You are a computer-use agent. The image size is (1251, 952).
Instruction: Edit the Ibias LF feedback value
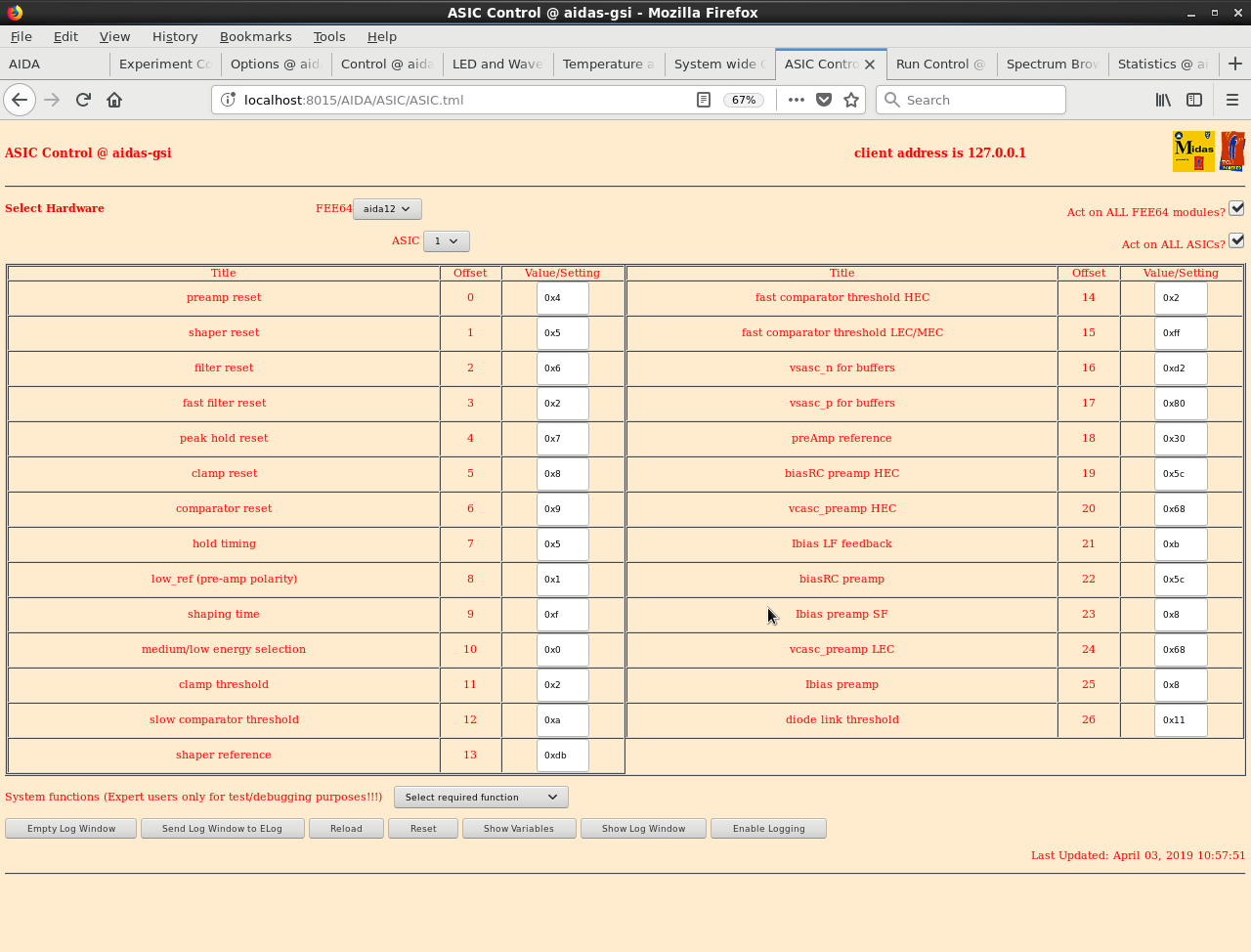pyautogui.click(x=1181, y=544)
